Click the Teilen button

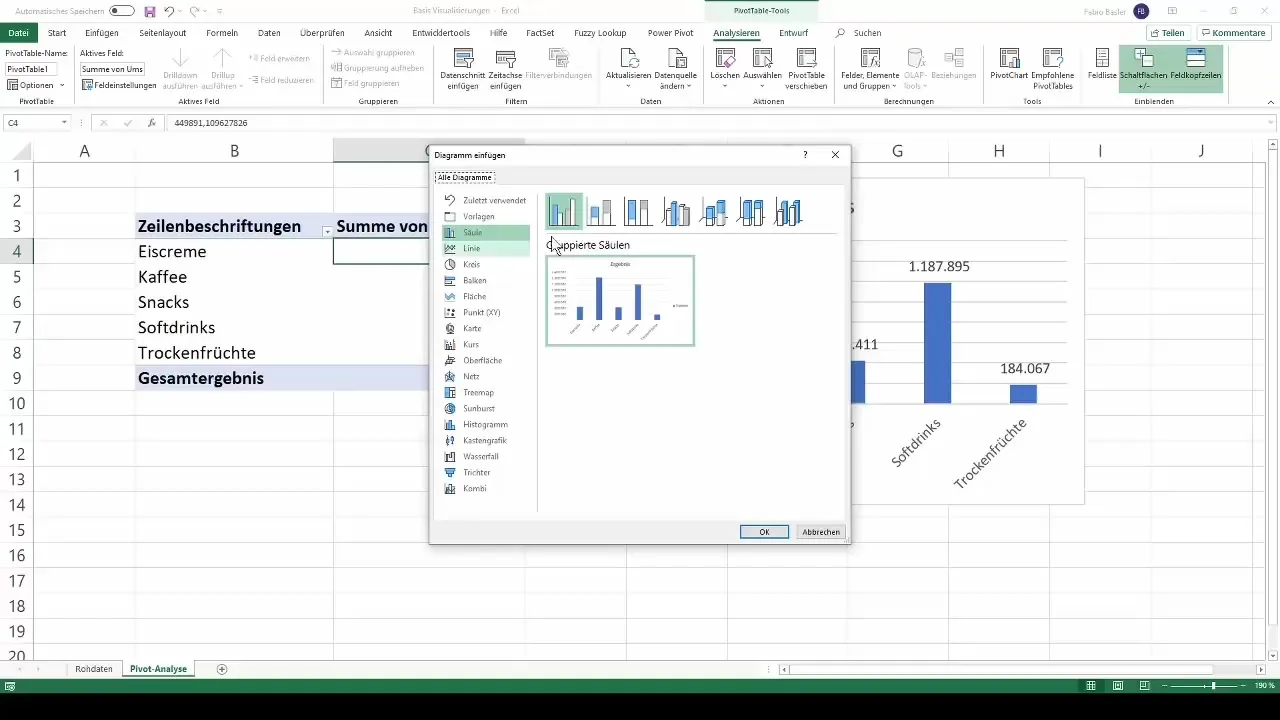pos(1167,33)
